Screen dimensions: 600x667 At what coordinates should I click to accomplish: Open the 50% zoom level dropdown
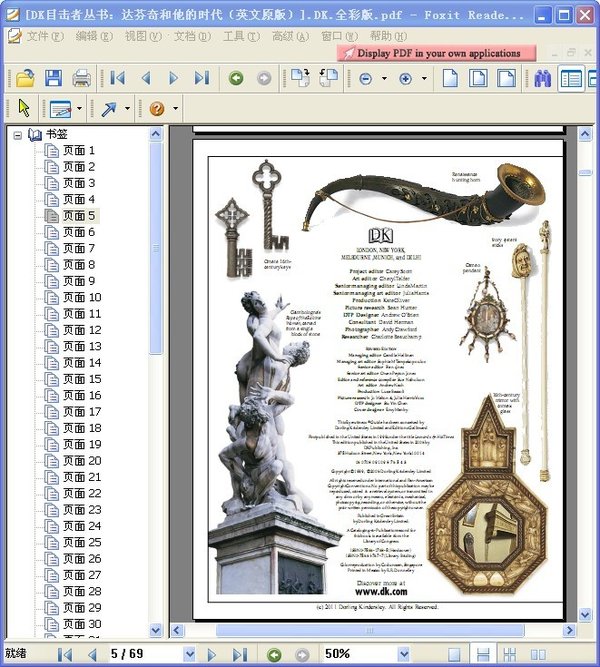[403, 654]
